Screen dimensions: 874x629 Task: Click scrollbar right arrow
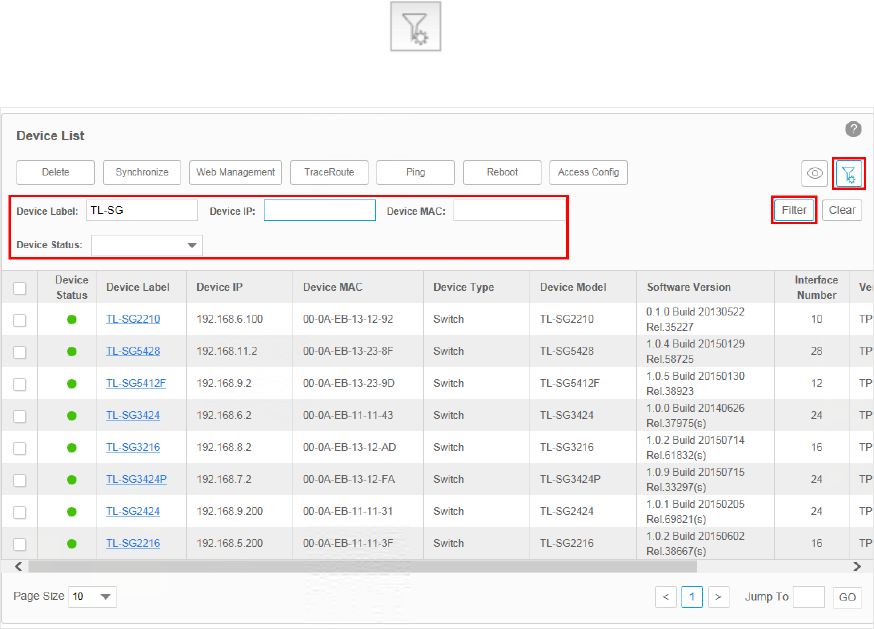(857, 567)
